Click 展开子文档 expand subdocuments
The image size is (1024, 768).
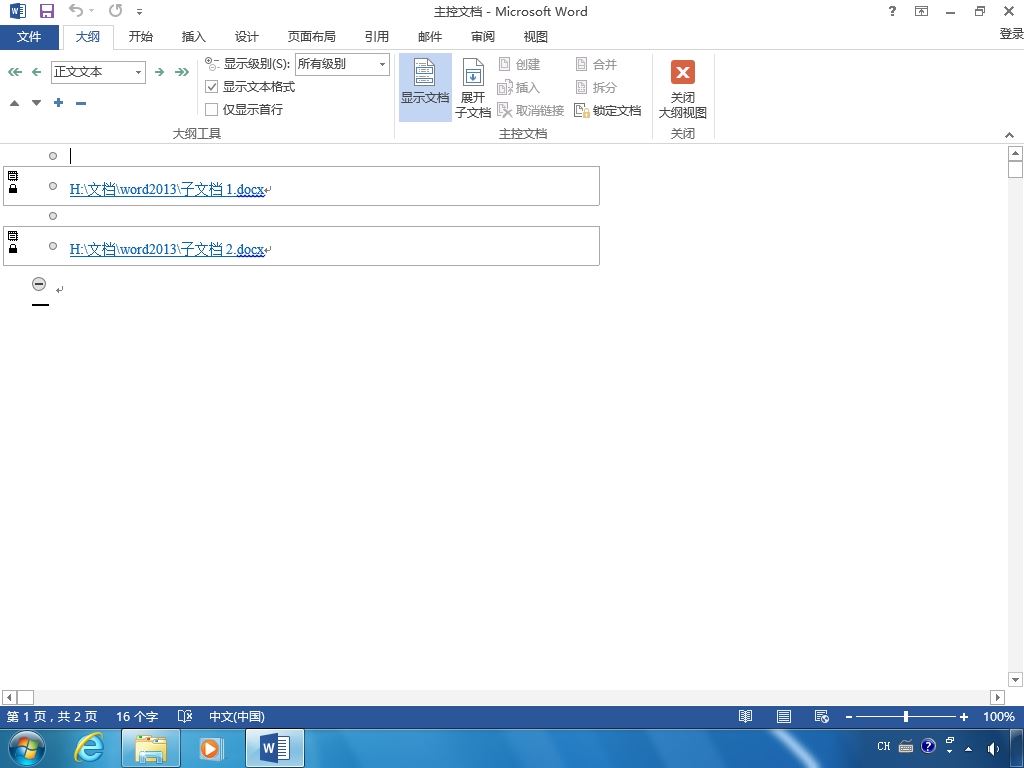coord(473,88)
